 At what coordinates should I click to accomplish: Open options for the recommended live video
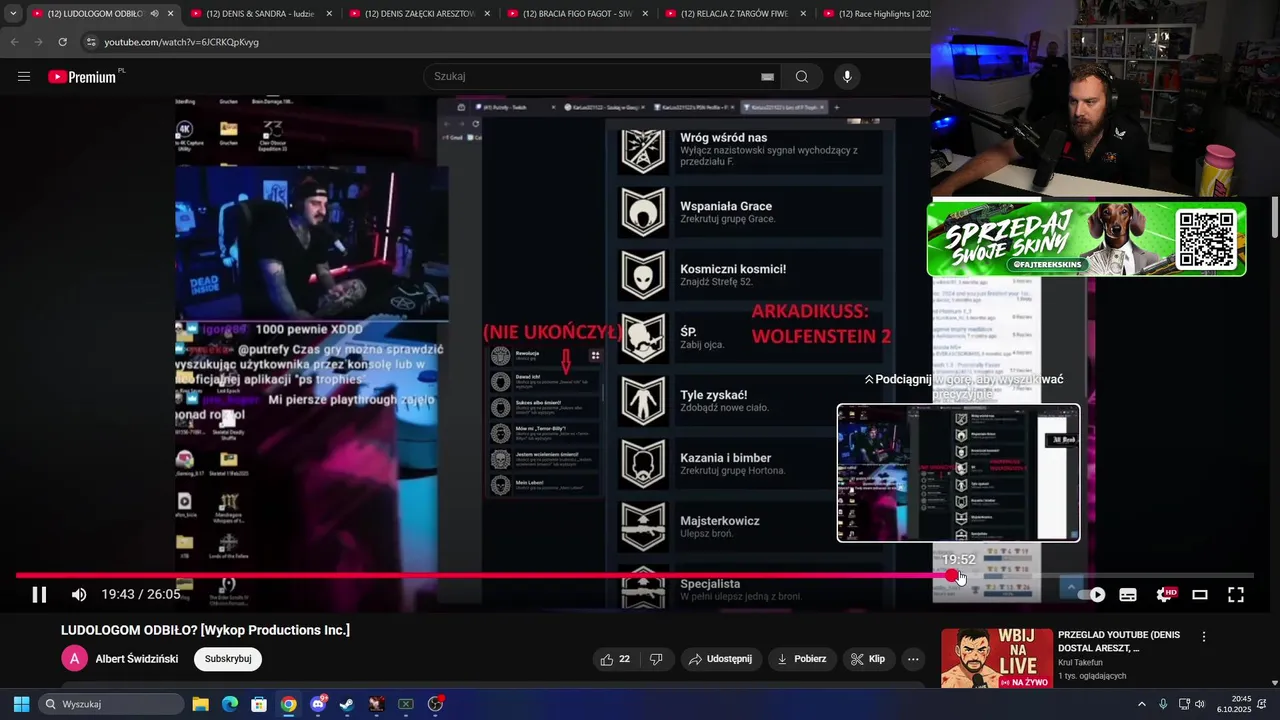coord(1204,637)
